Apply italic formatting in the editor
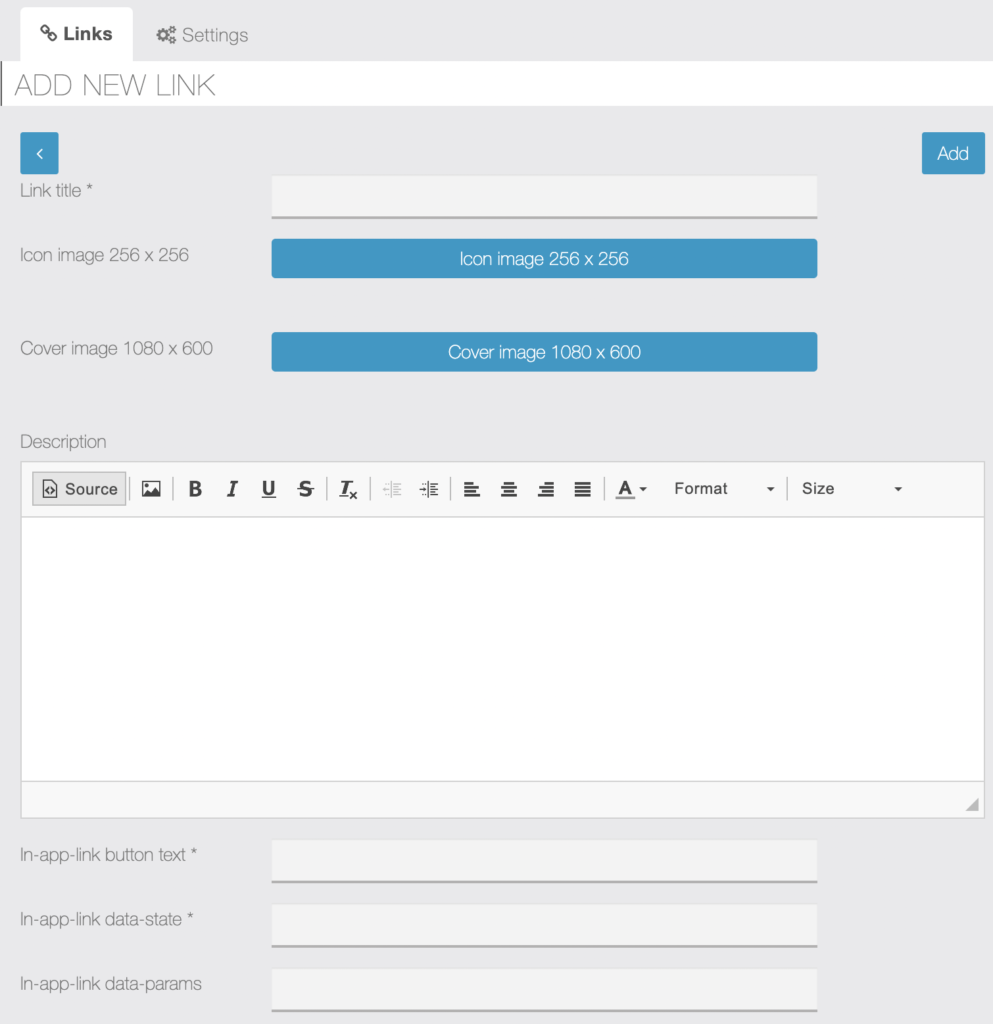The image size is (993, 1024). tap(232, 489)
